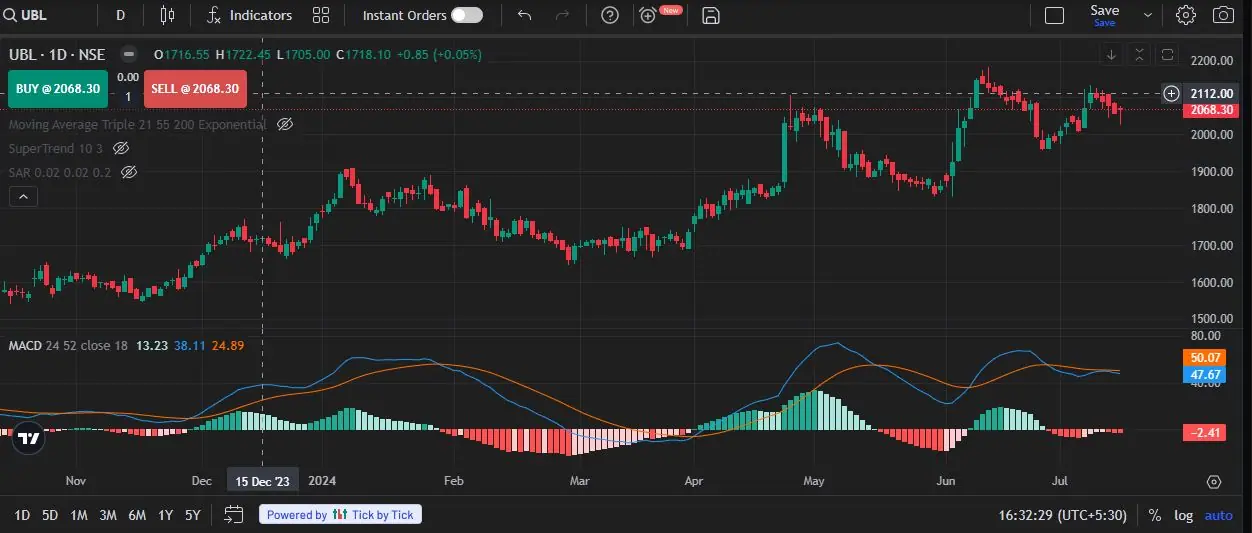Screen dimensions: 1252x533
Task: Open chart settings gear
Action: tap(1186, 15)
